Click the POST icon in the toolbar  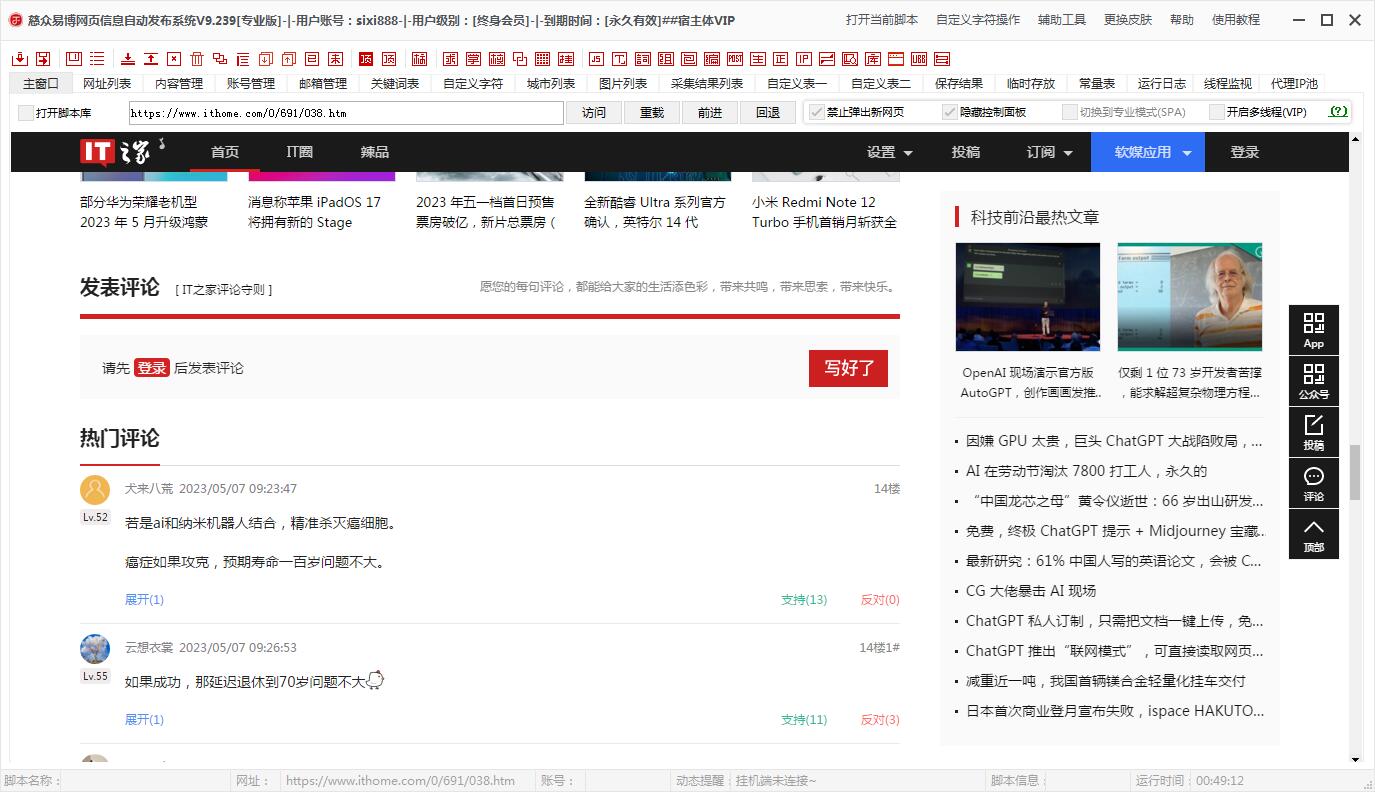pos(735,59)
